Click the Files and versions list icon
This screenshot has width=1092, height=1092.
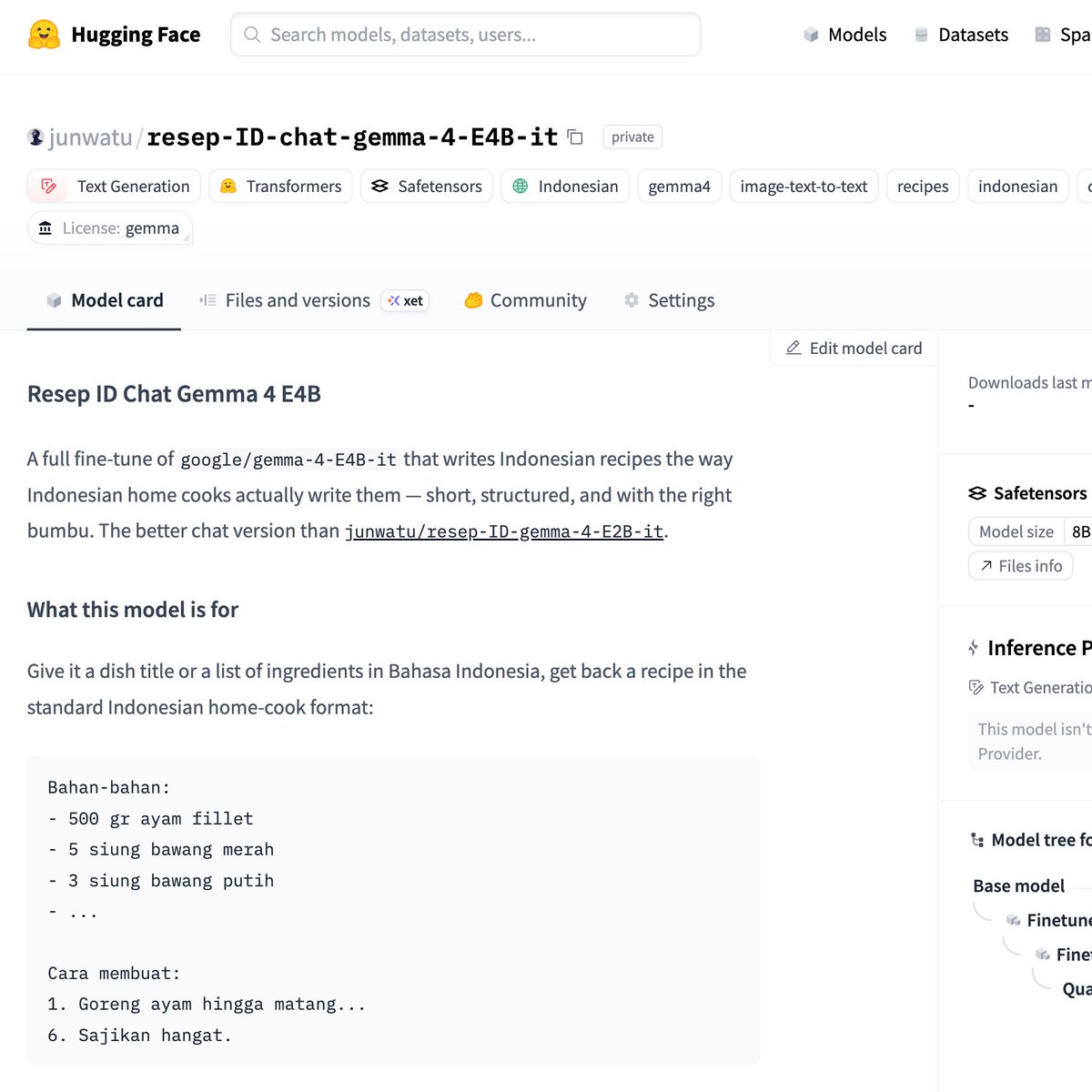(207, 300)
